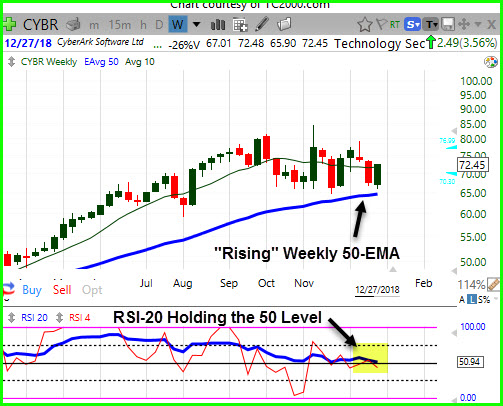Click the CyberArk Software Ltd name

click(100, 42)
